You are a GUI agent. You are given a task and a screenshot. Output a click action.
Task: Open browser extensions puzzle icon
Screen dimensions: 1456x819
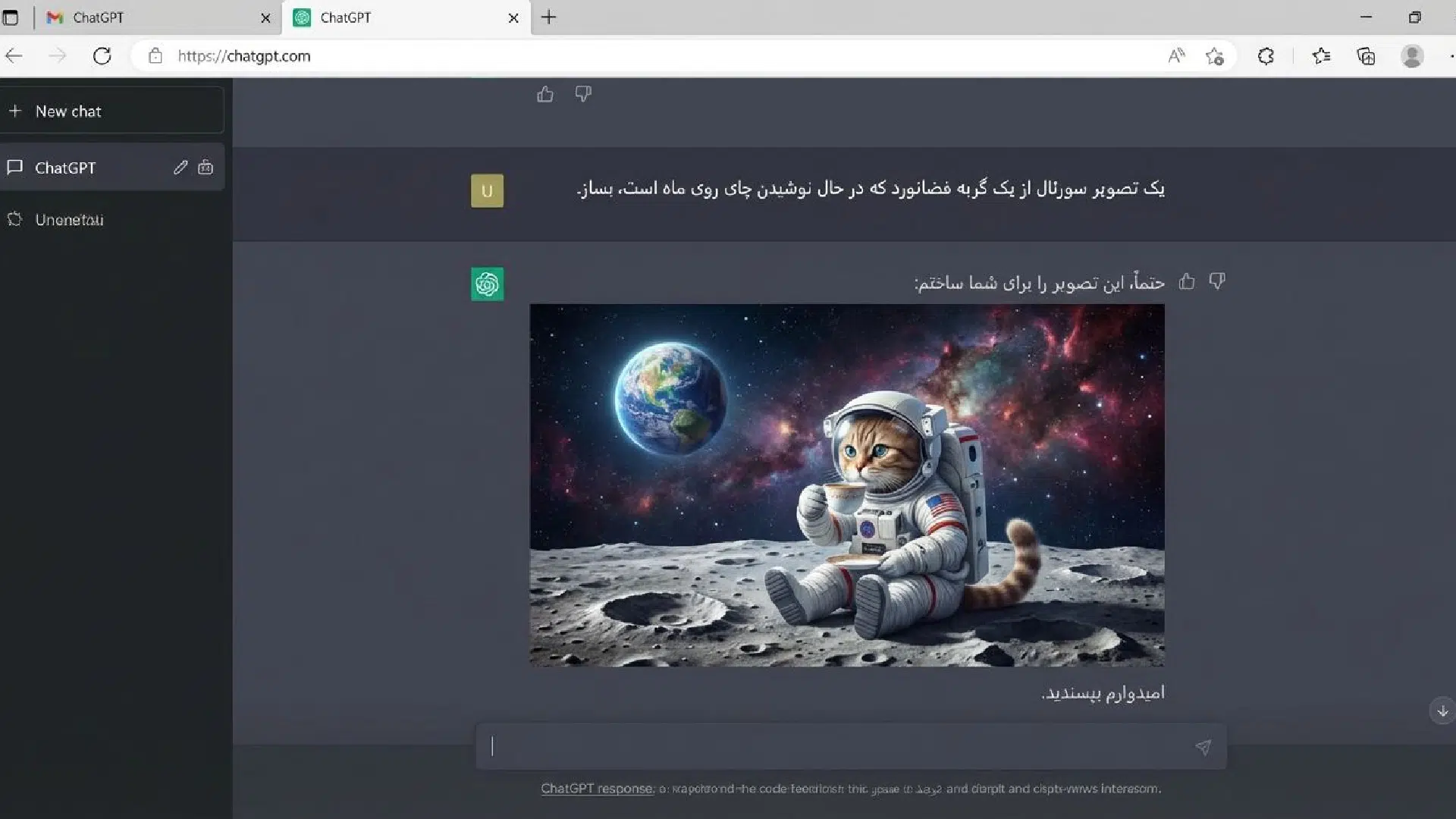click(x=1266, y=56)
